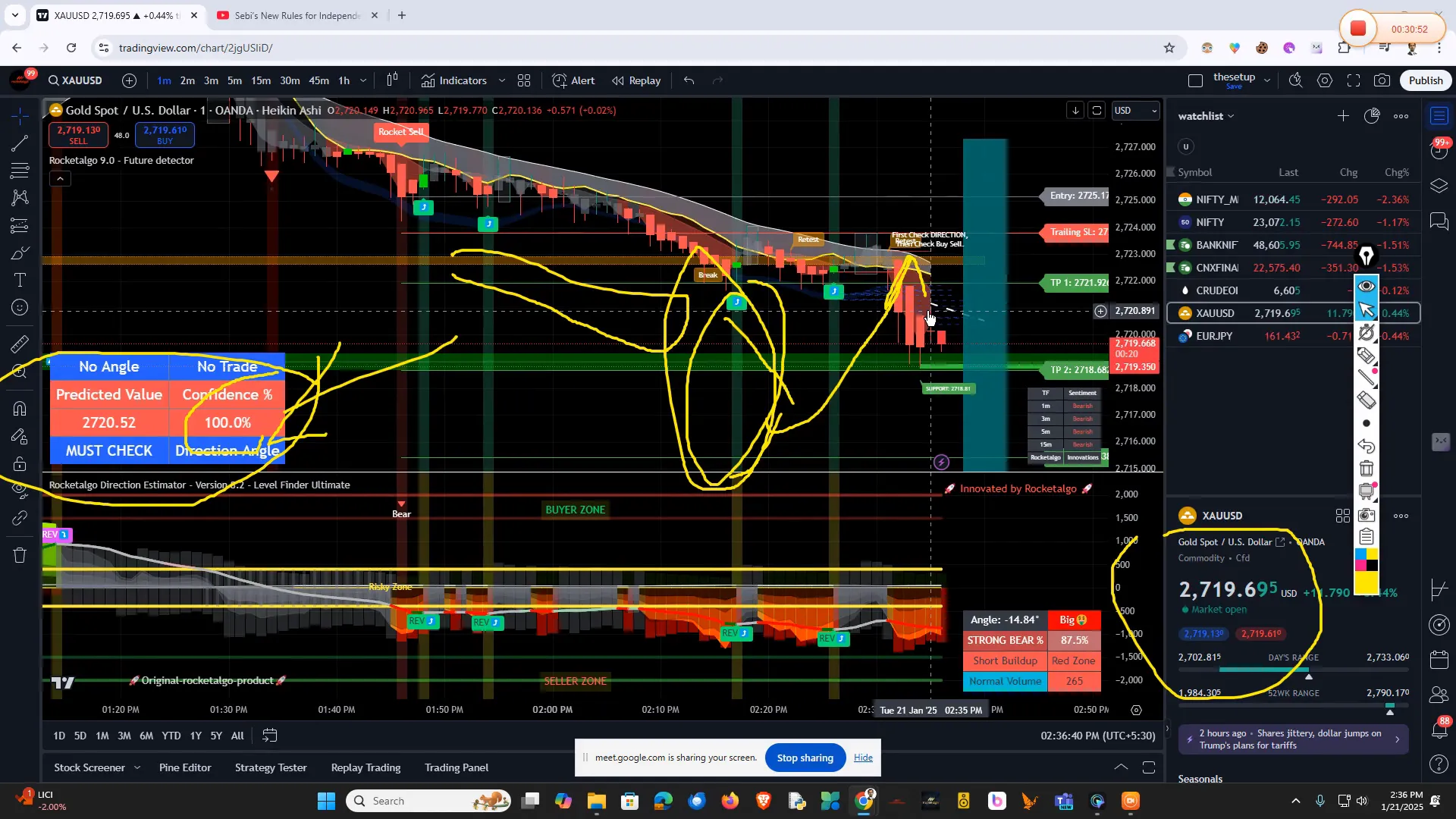Collapse the bottom panel chevron
The image size is (1456, 819).
click(x=1121, y=767)
